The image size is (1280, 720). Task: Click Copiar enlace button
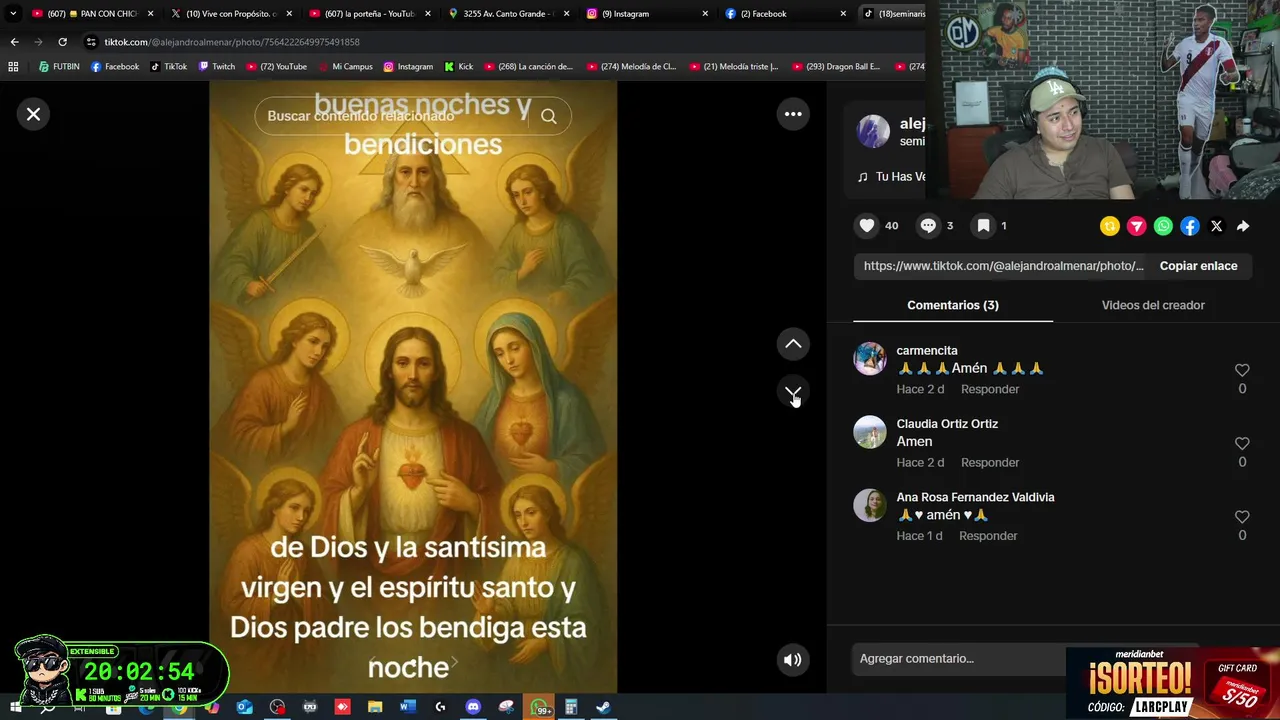1198,266
